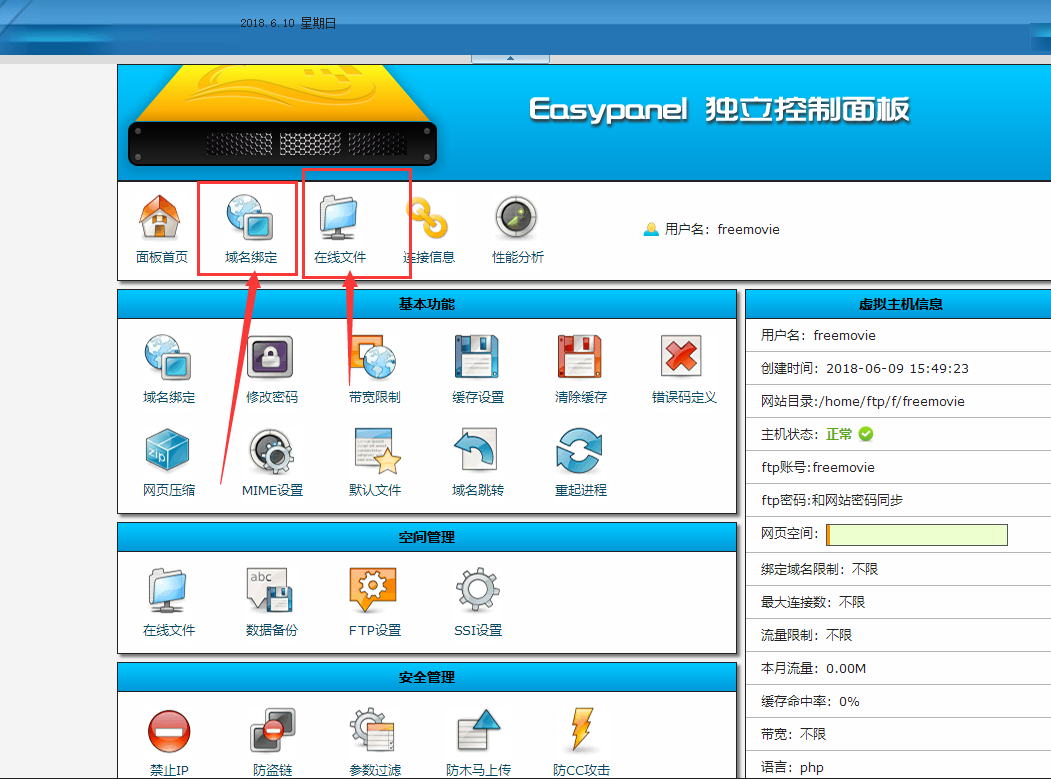Image resolution: width=1051 pixels, height=779 pixels.
Task: Open the MIME设置 gear icon
Action: 271,451
